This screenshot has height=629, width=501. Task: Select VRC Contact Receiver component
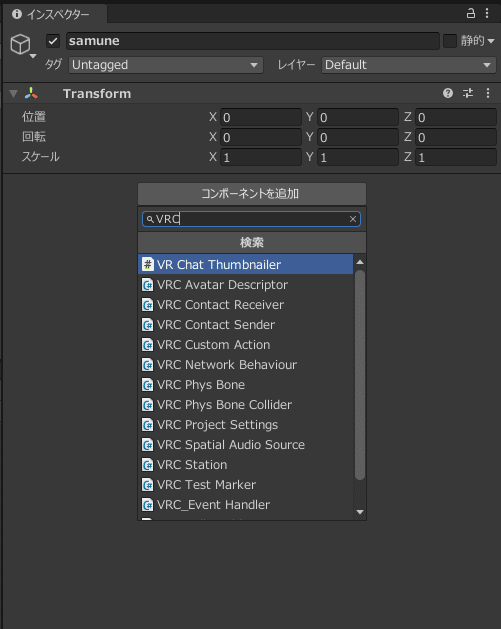(x=245, y=305)
